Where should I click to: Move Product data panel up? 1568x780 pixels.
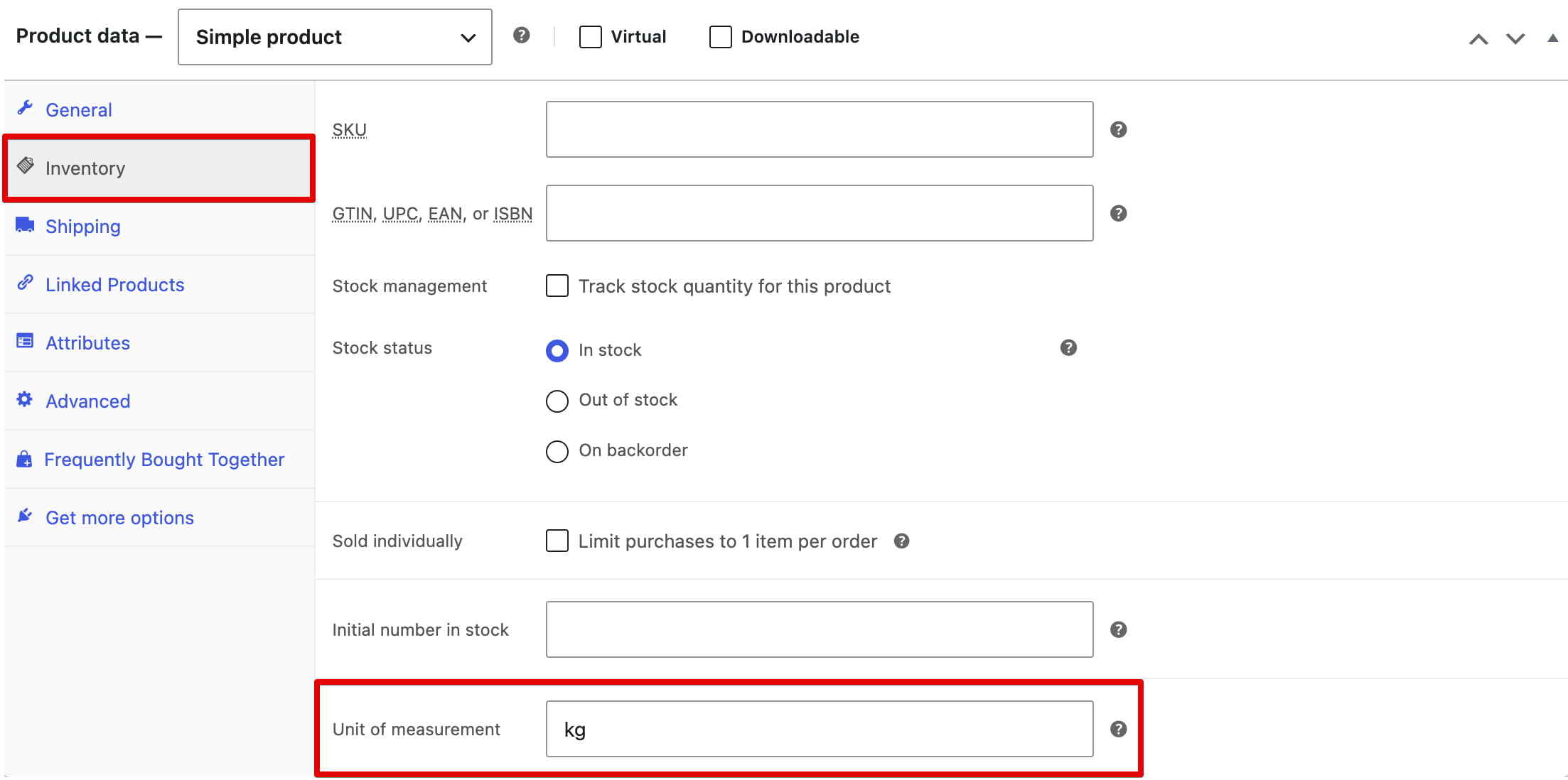coord(1478,39)
